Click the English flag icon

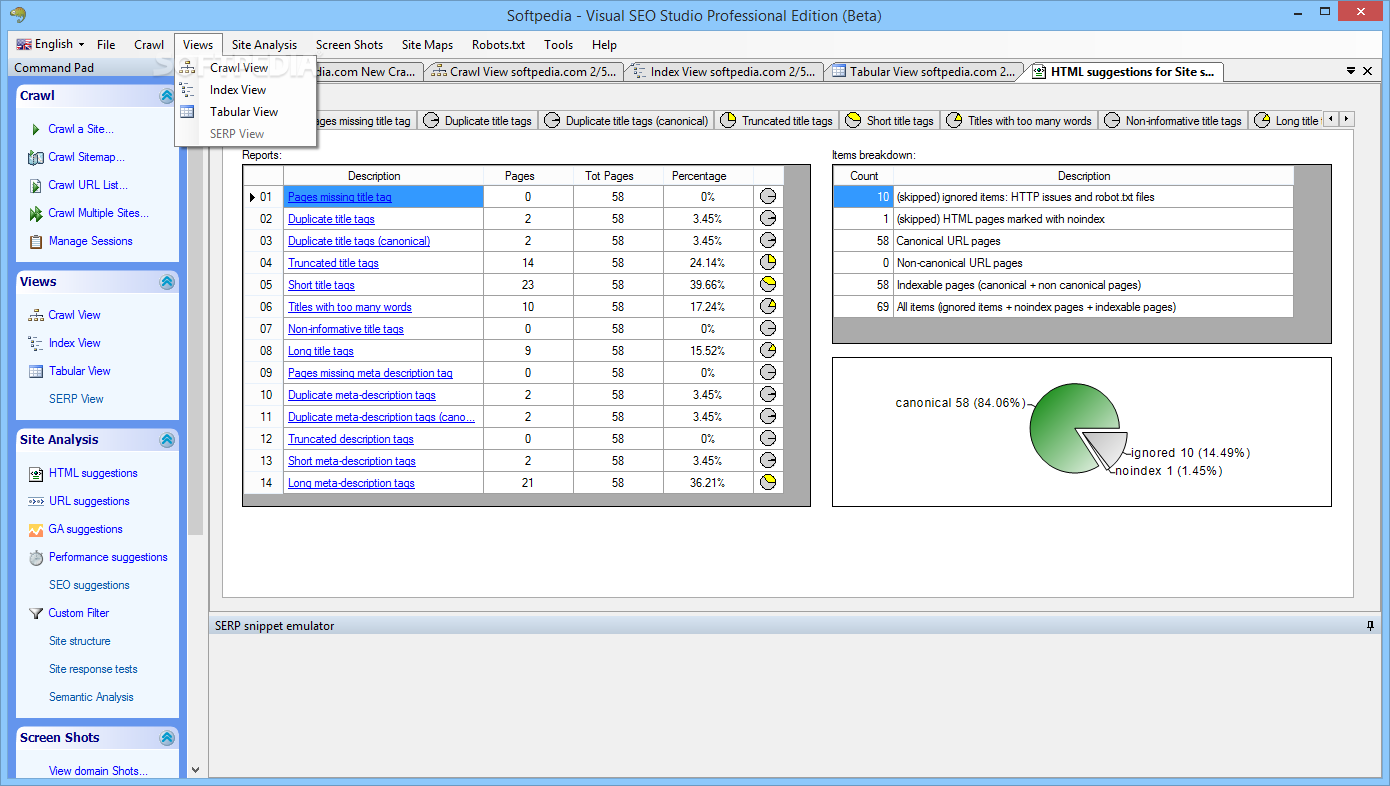click(x=24, y=44)
